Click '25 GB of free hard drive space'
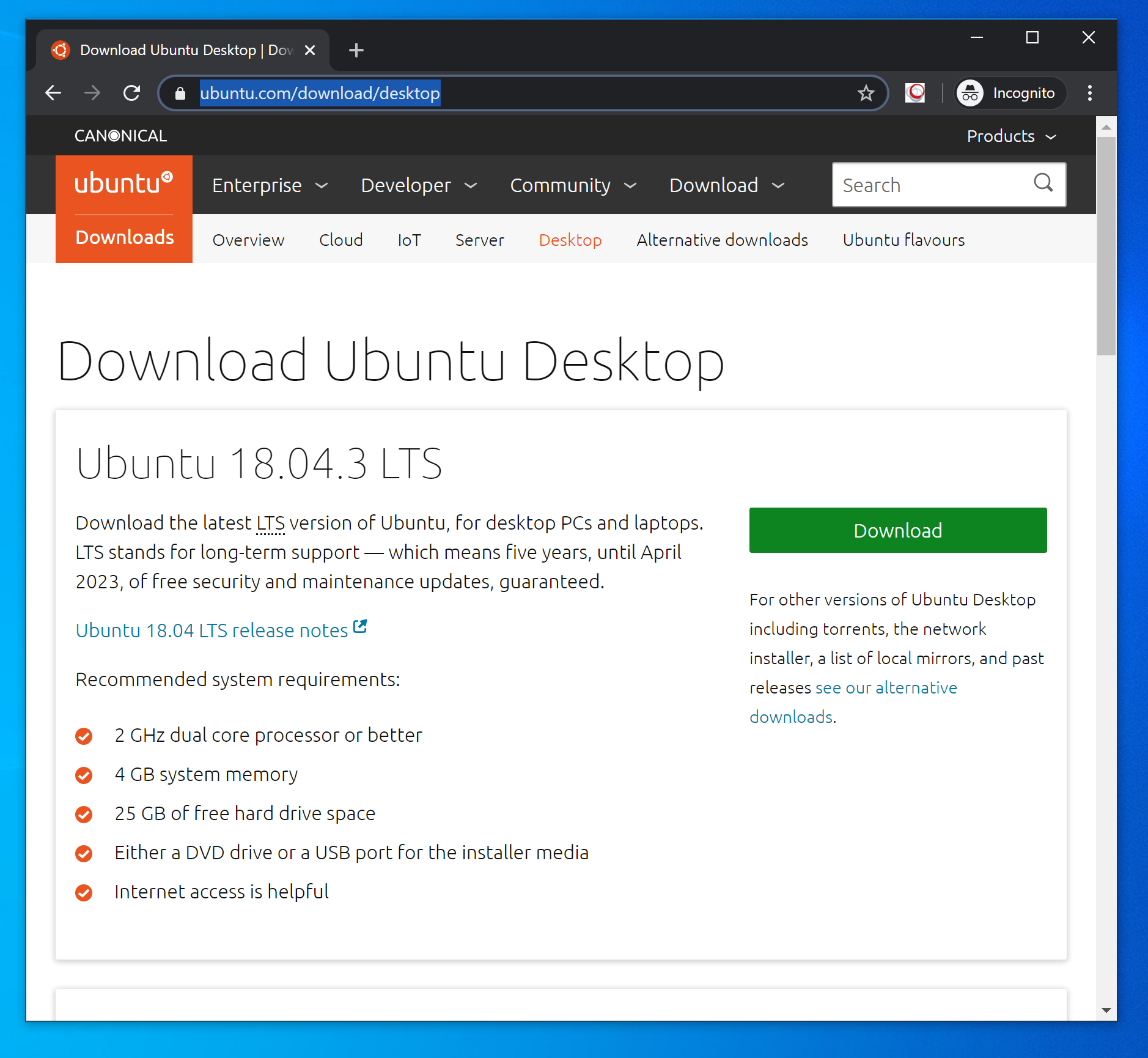1148x1058 pixels. 245,813
